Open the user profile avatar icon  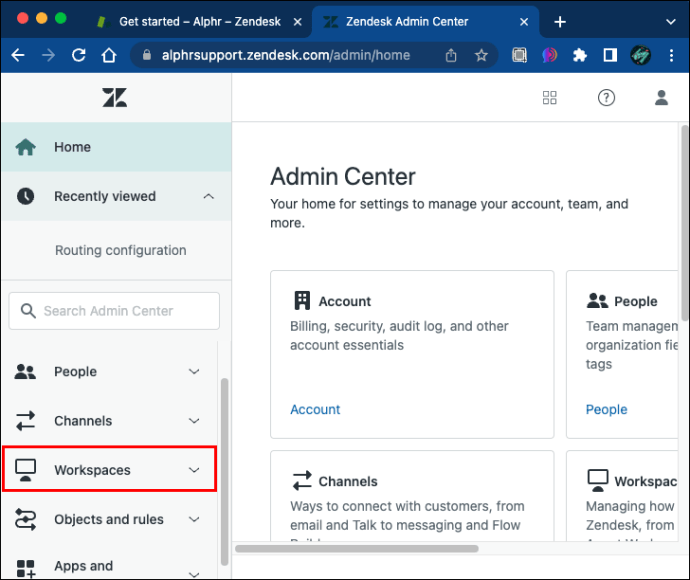pos(661,97)
